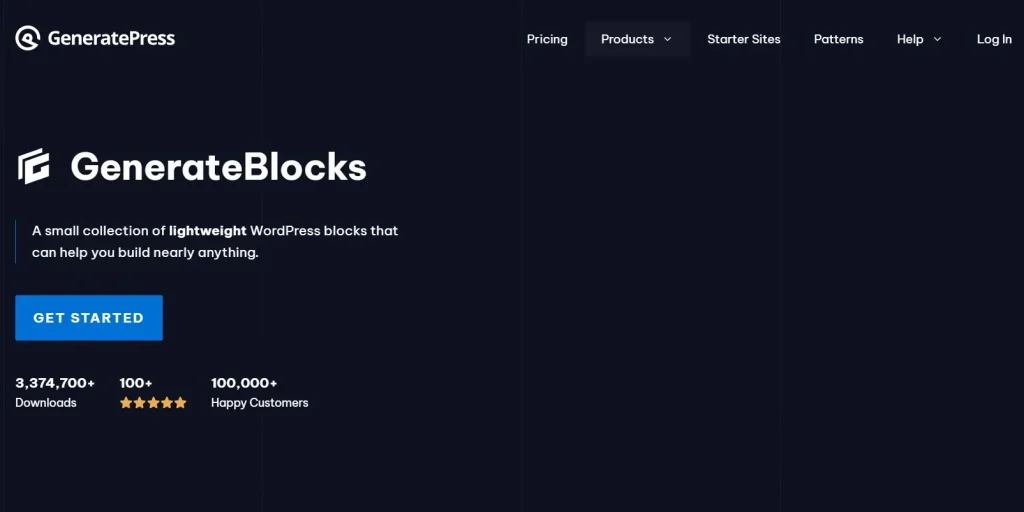Click the GeneratePress circular logo icon

pos(28,39)
